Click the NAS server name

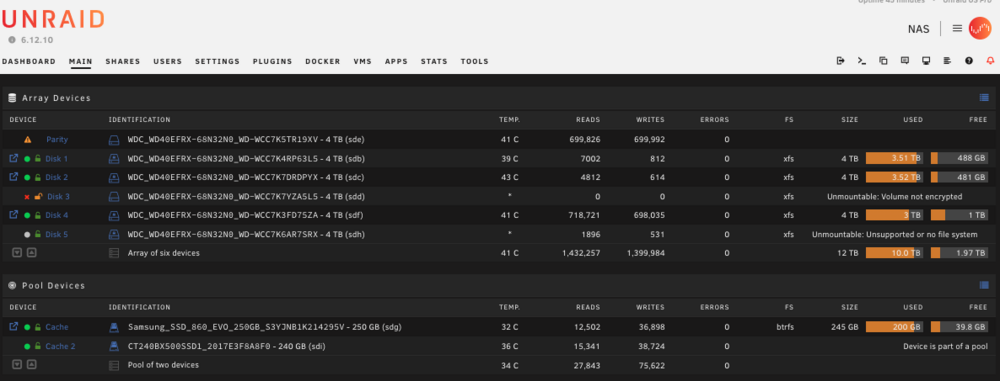tap(918, 29)
